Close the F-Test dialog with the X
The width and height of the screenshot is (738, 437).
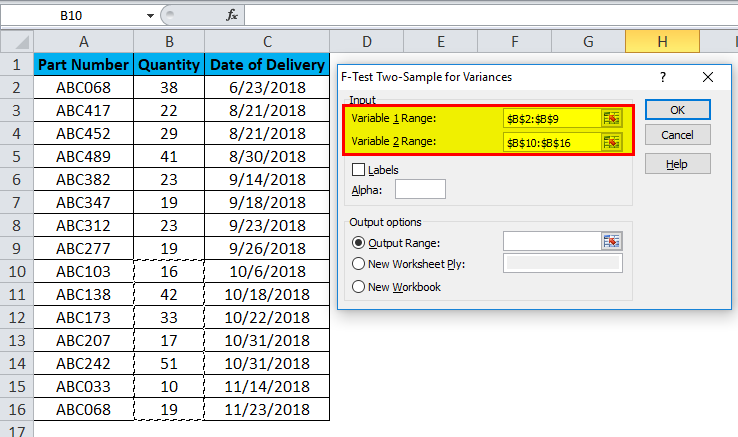[708, 77]
